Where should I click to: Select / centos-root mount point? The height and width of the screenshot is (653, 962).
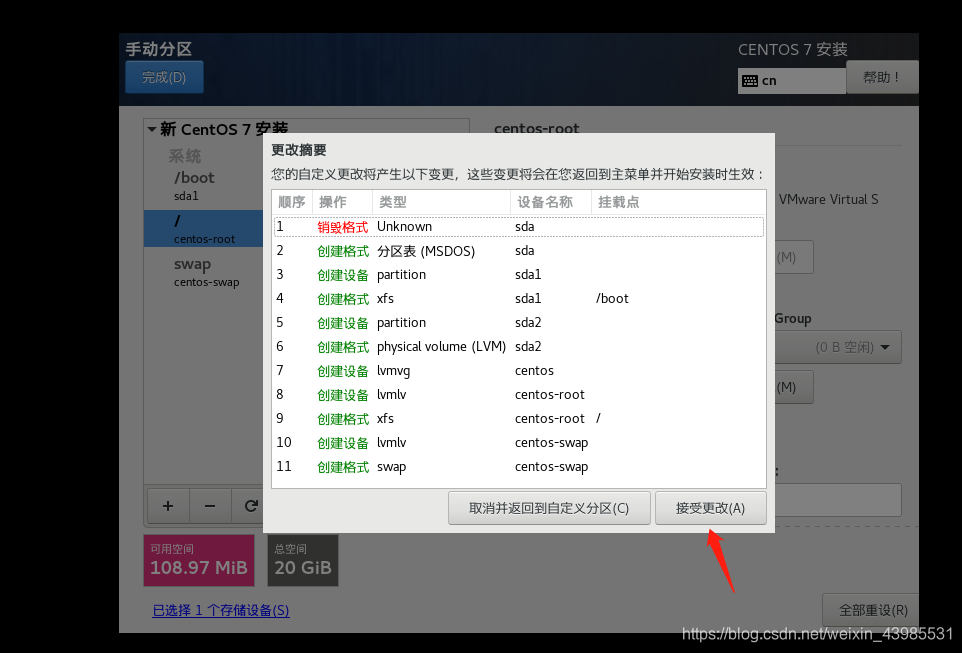(204, 228)
